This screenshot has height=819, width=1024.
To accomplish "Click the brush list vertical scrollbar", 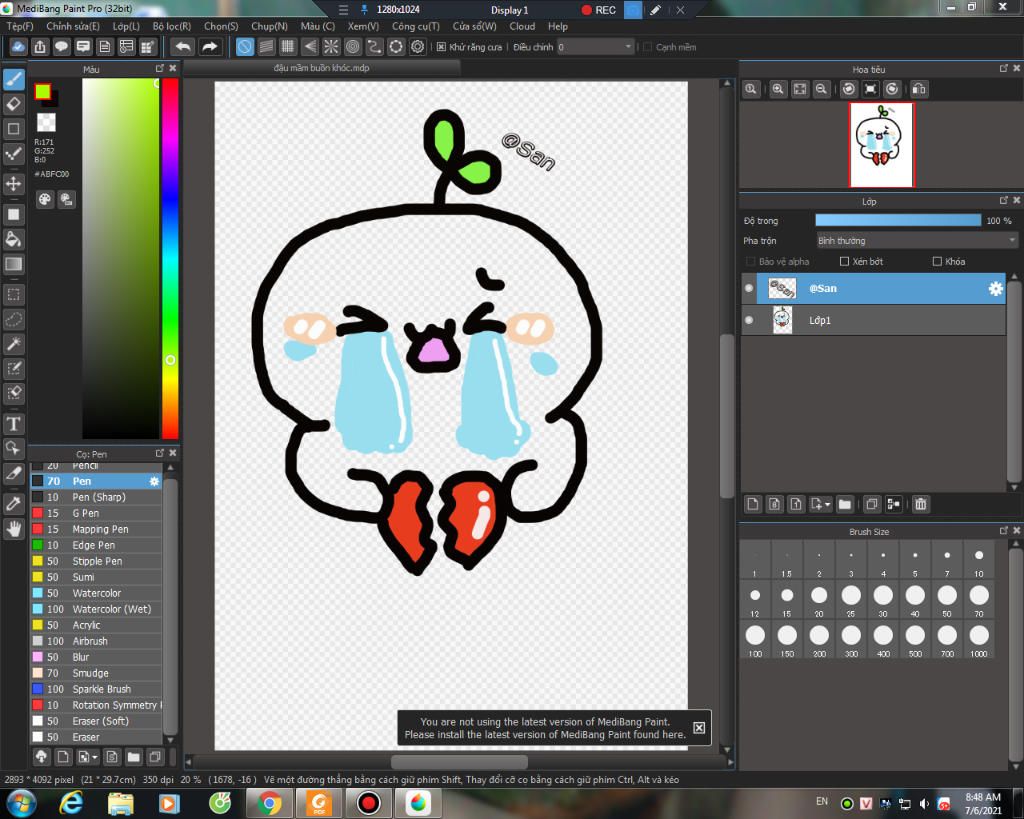I will [x=170, y=605].
